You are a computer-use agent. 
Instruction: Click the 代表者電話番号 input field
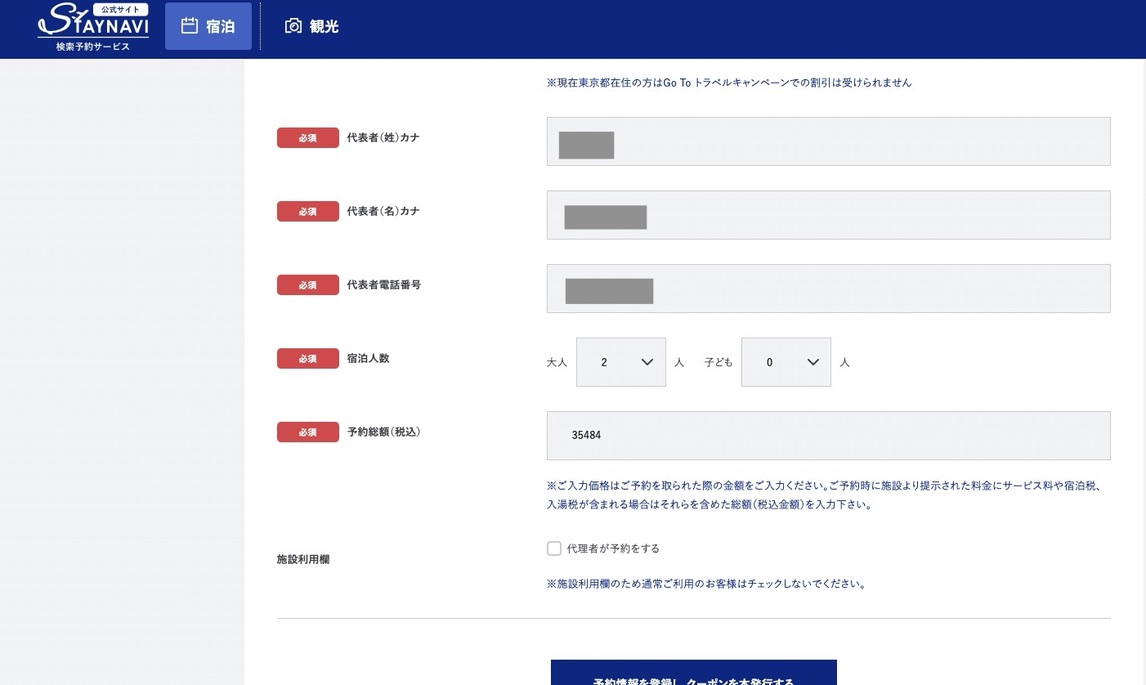tap(828, 288)
